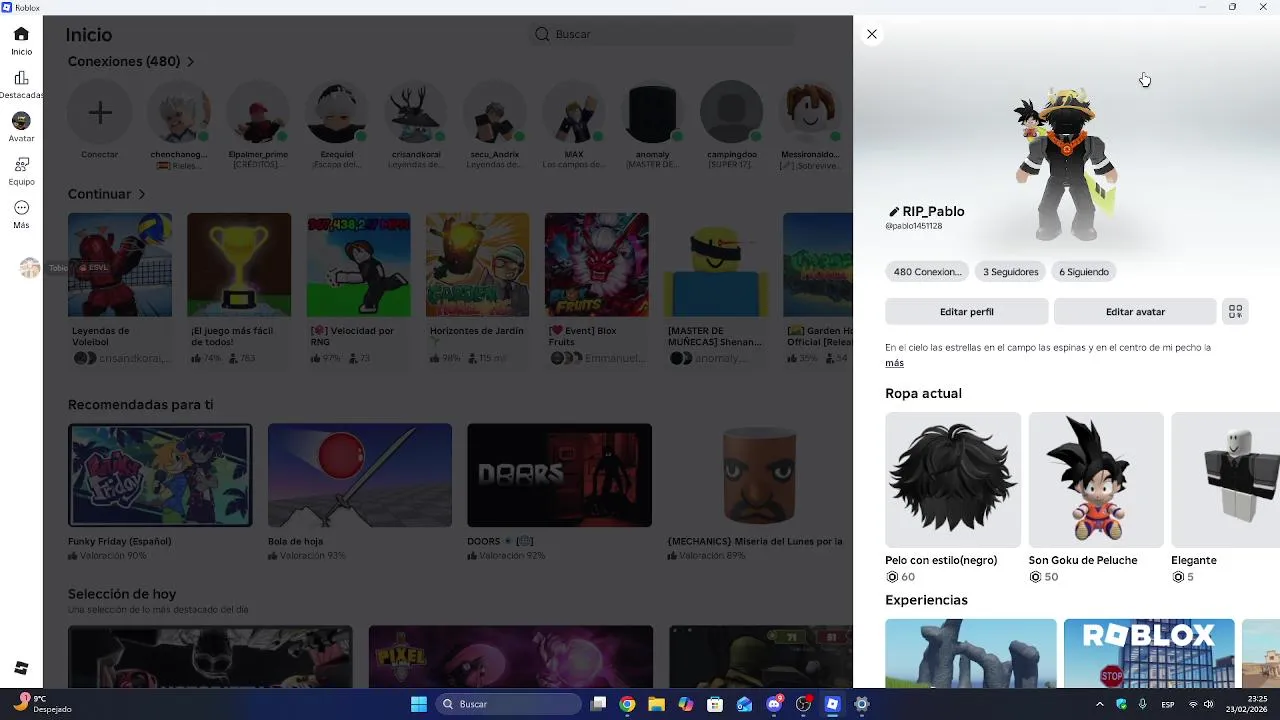Viewport: 1280px width, 720px height.
Task: Open the 3 Seguidores pill
Action: click(x=1010, y=272)
